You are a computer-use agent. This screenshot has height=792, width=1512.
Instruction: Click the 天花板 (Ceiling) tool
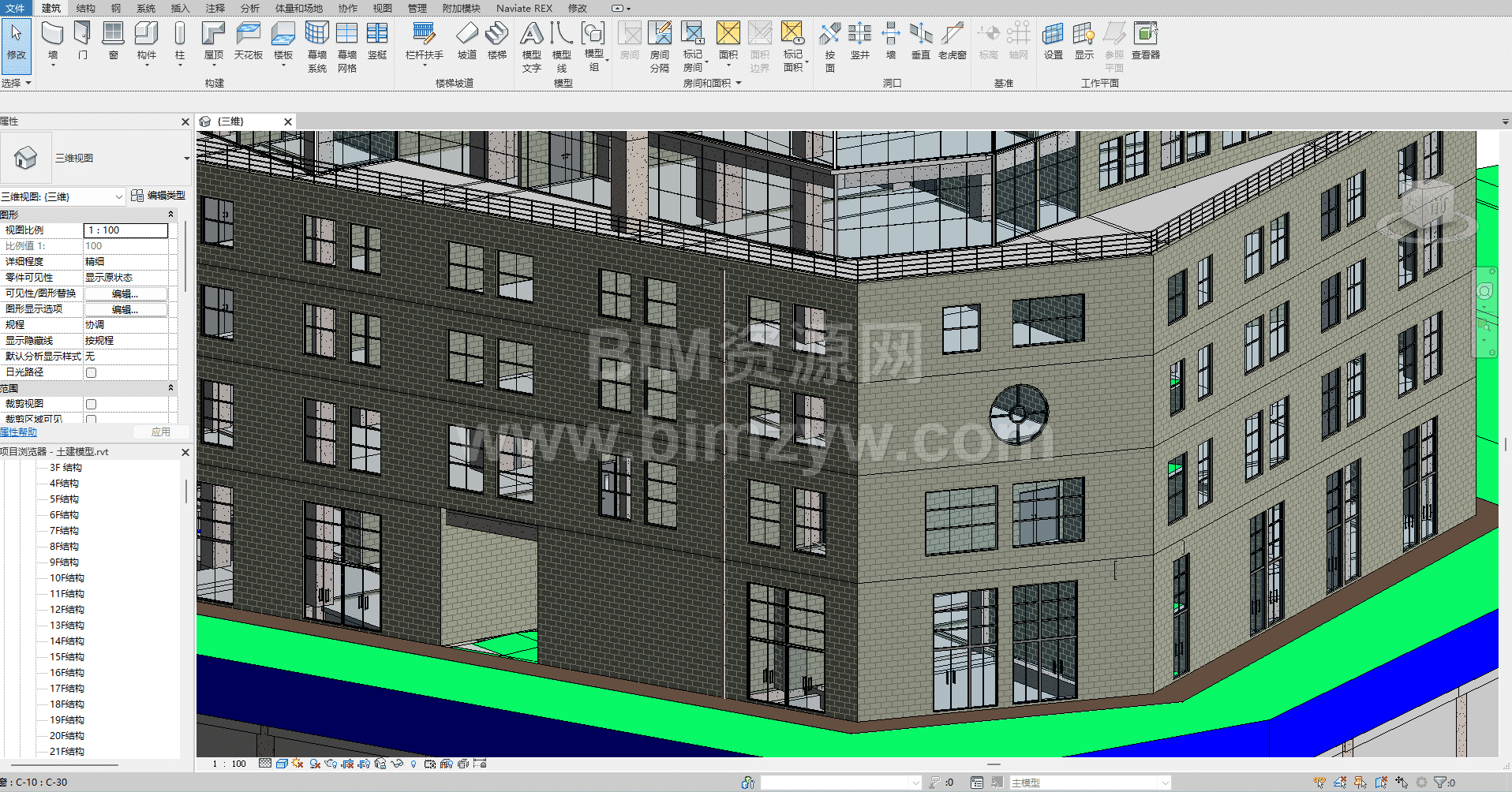point(249,41)
